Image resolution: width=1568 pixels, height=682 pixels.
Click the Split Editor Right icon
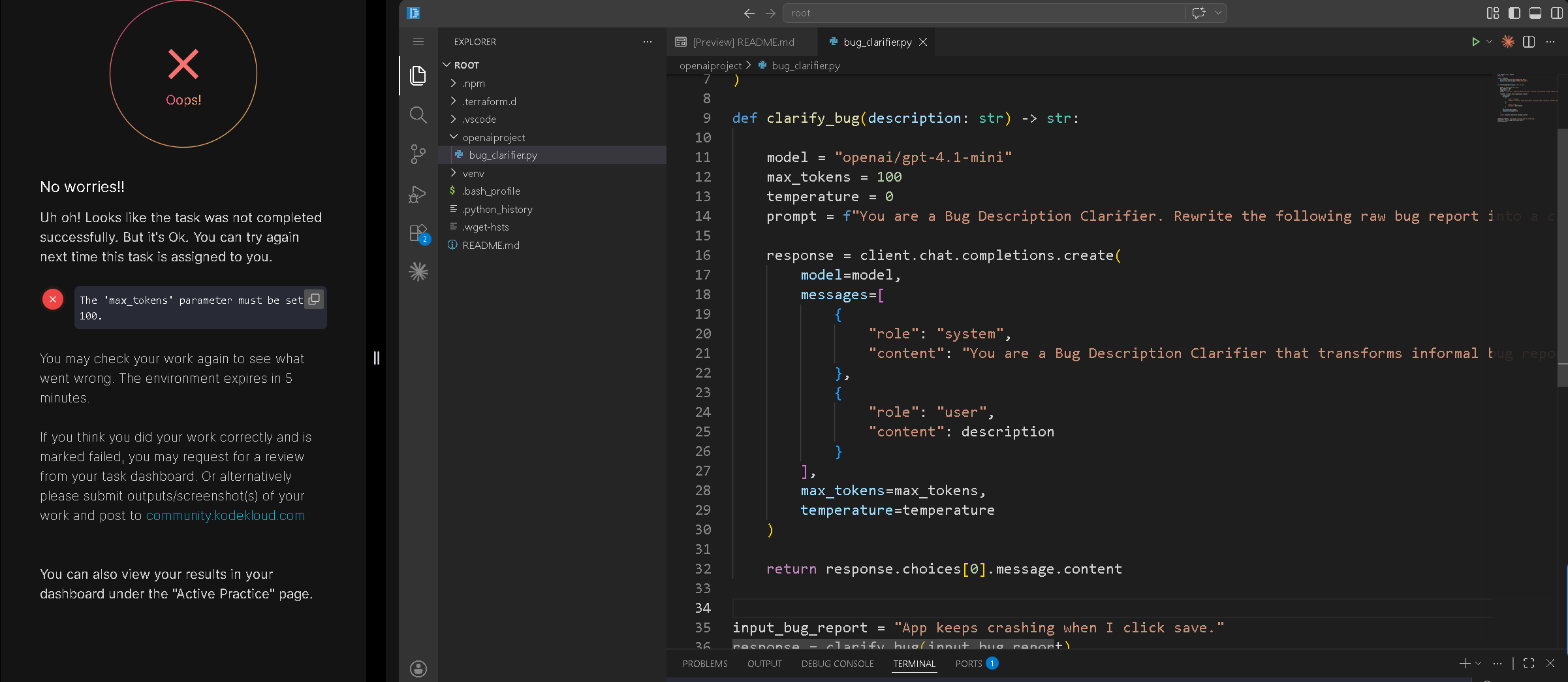[1528, 42]
